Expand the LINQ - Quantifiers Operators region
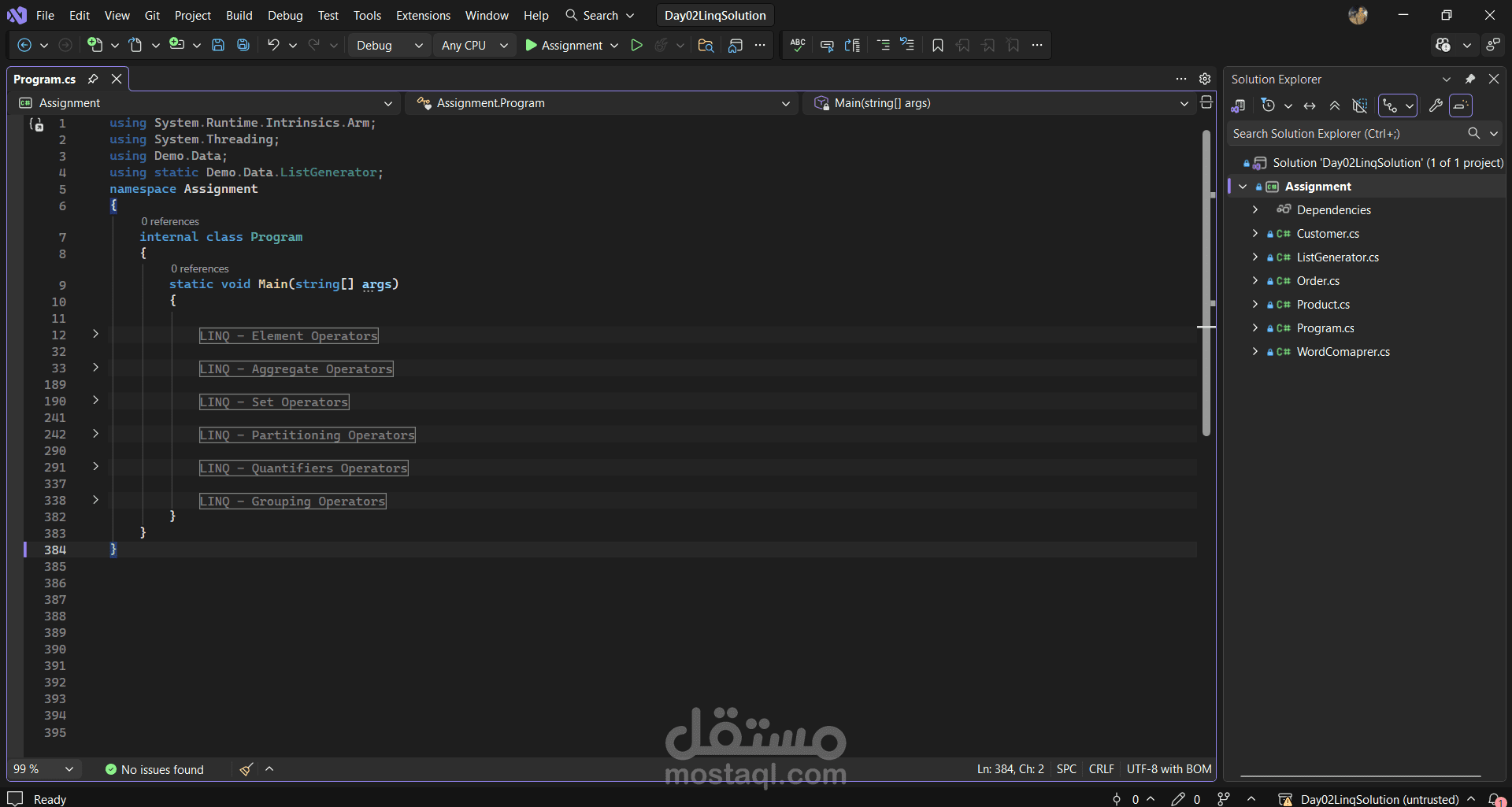This screenshot has height=807, width=1512. click(95, 467)
